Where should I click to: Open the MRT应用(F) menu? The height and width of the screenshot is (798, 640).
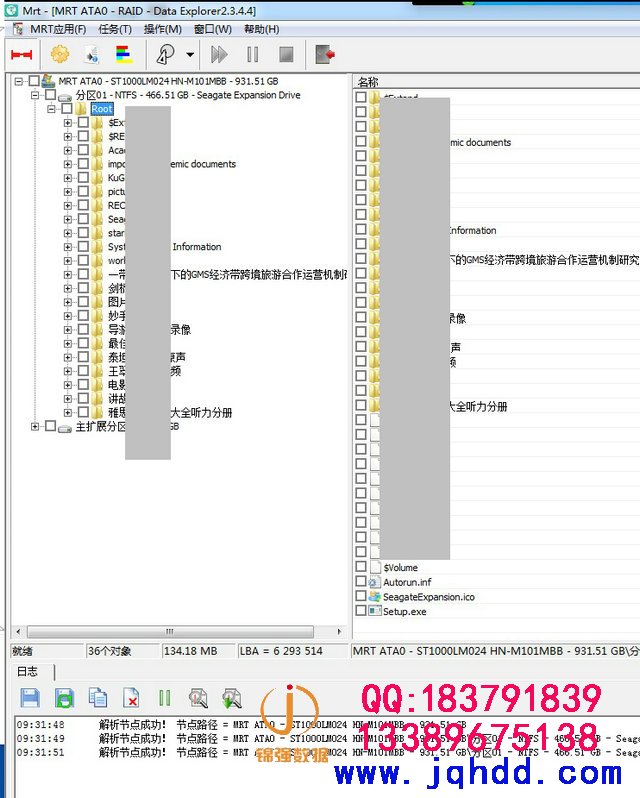pyautogui.click(x=58, y=29)
